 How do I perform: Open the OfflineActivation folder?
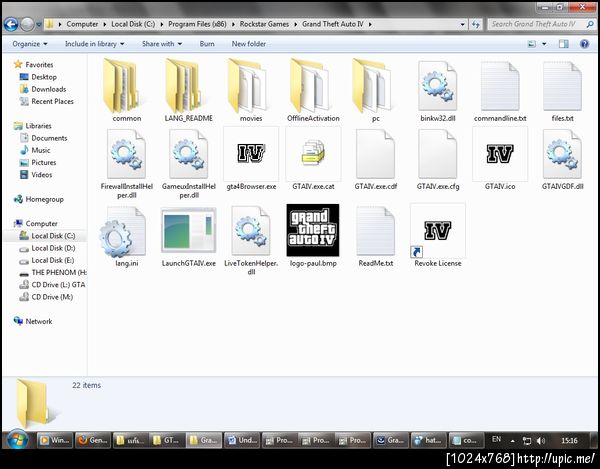[x=313, y=91]
